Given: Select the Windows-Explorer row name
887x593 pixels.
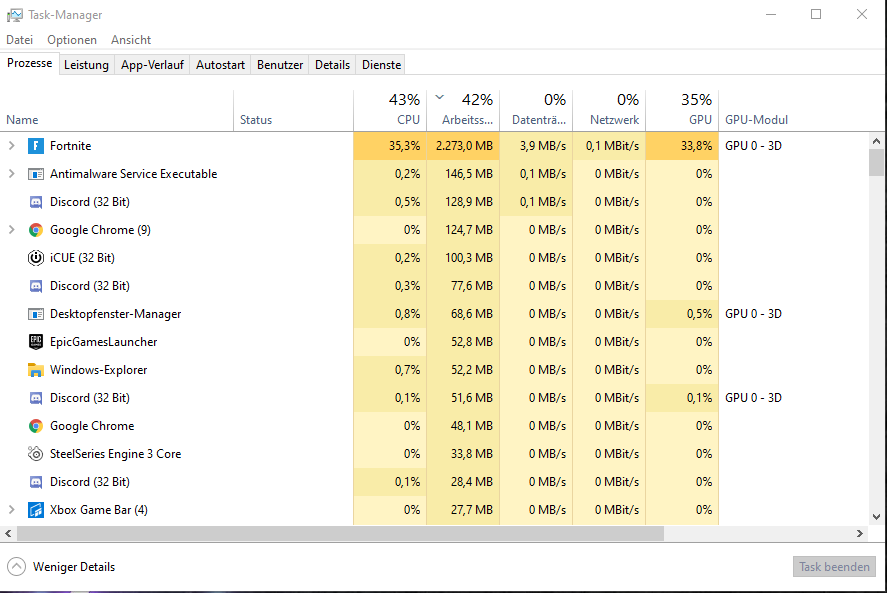Looking at the screenshot, I should [x=98, y=370].
